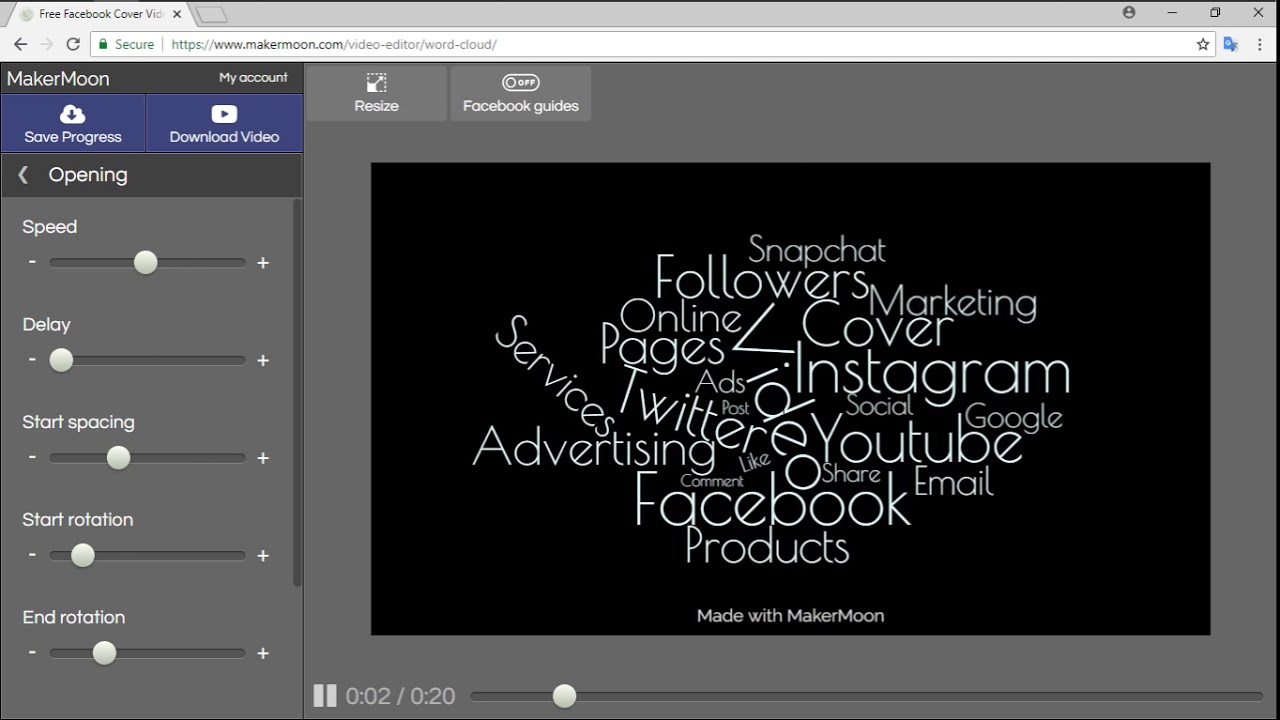Click the Resize tool
This screenshot has height=720, width=1280.
tap(376, 93)
